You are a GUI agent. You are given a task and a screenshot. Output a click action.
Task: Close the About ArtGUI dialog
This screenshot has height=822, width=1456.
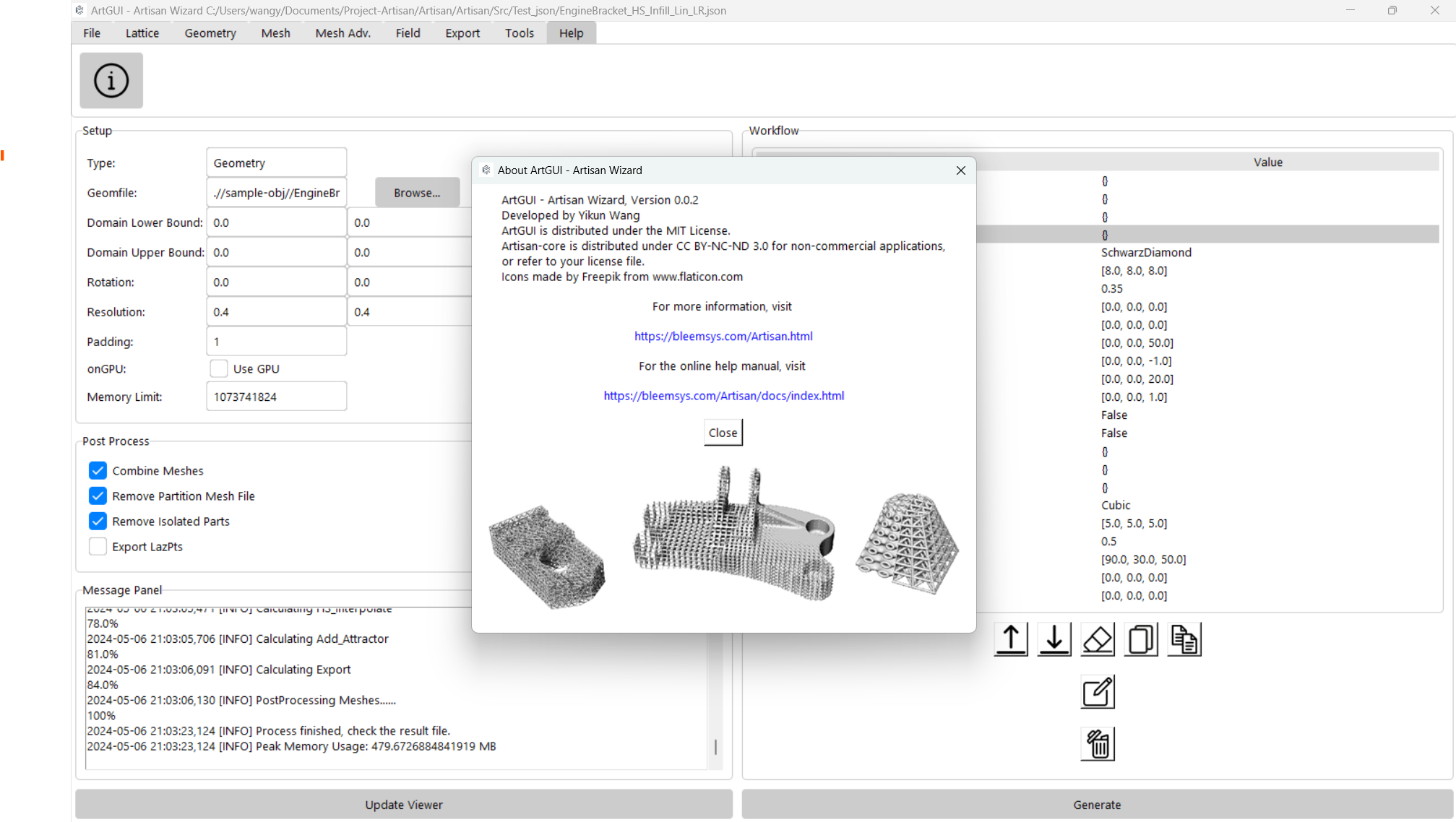[960, 170]
